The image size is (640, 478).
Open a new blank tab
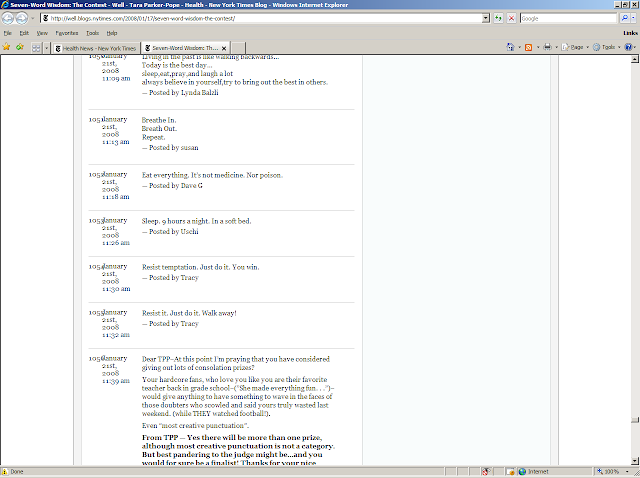pos(238,48)
